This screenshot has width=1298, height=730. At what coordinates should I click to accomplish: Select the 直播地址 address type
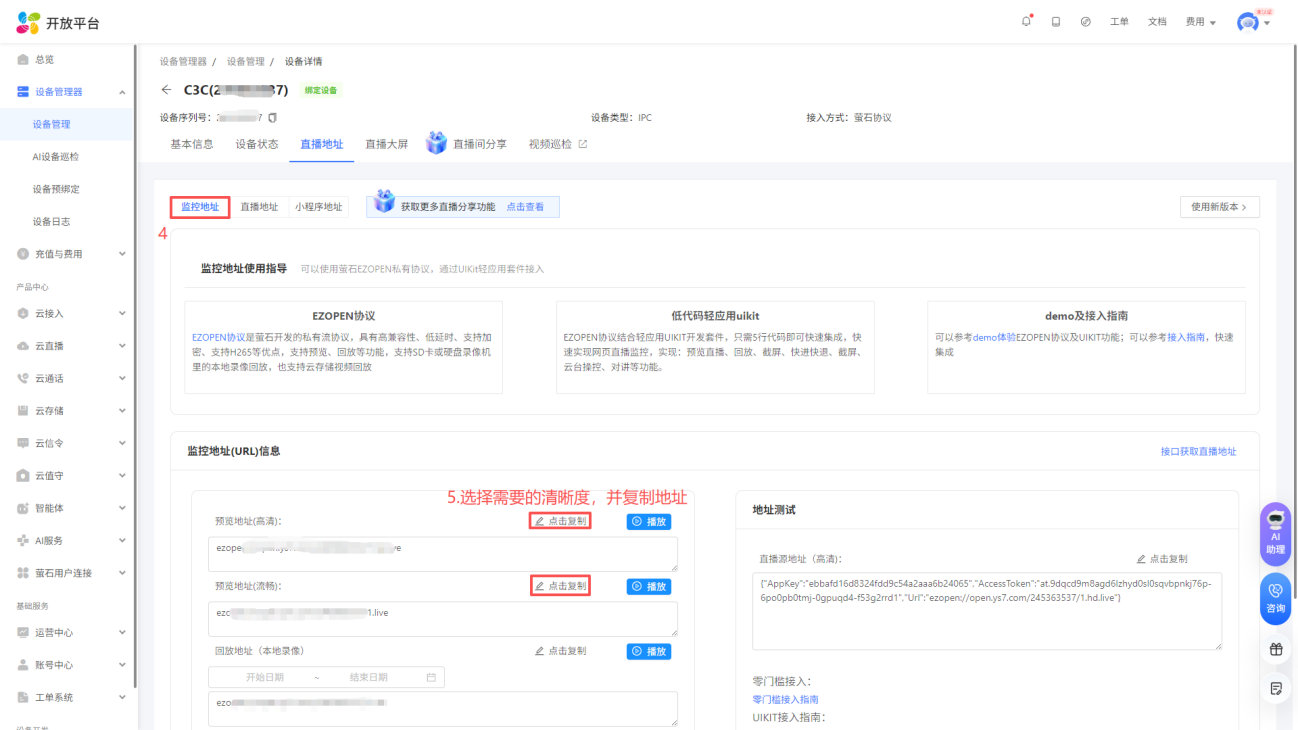(x=259, y=207)
